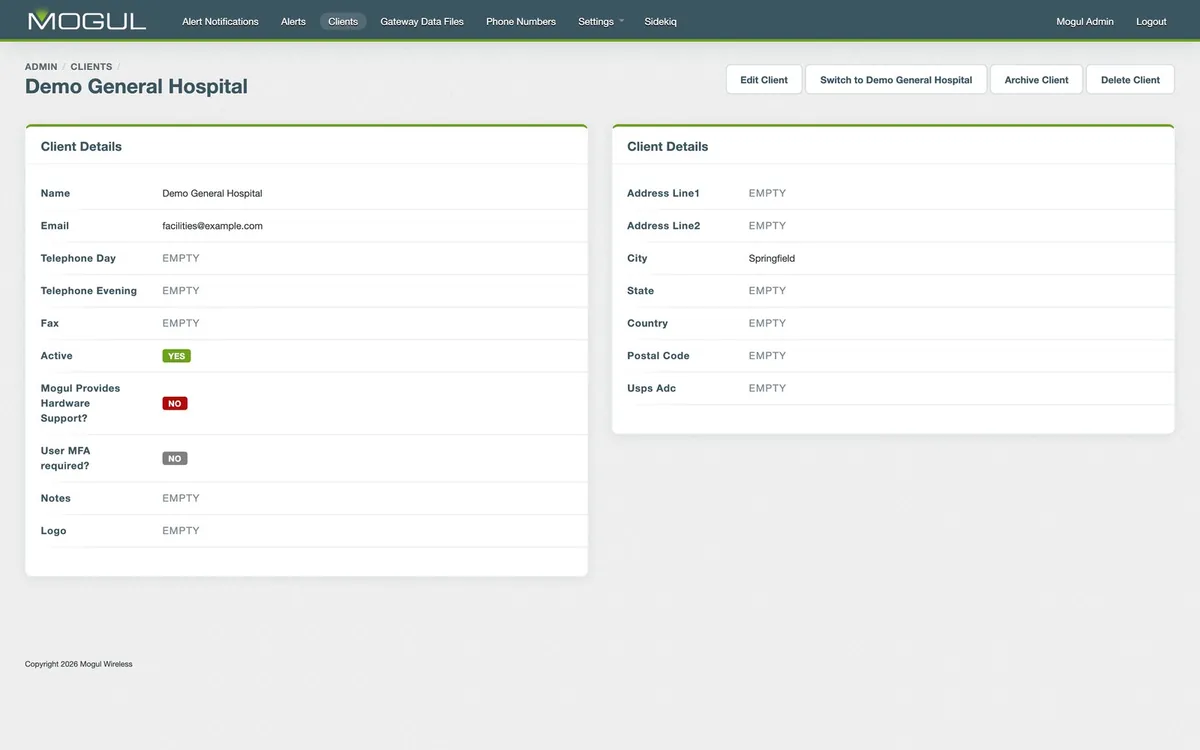Click the Name value Demo General Hospital
This screenshot has width=1200, height=750.
[x=212, y=193]
